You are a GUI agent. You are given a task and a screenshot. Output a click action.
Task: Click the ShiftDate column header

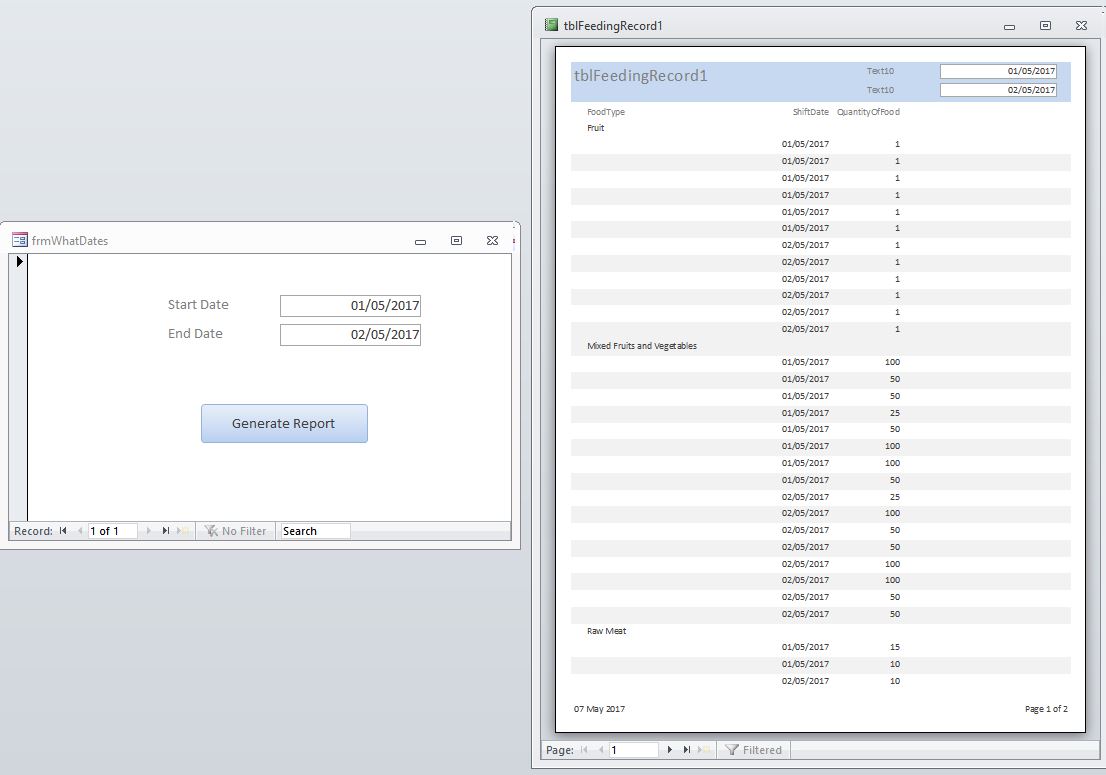pos(810,112)
